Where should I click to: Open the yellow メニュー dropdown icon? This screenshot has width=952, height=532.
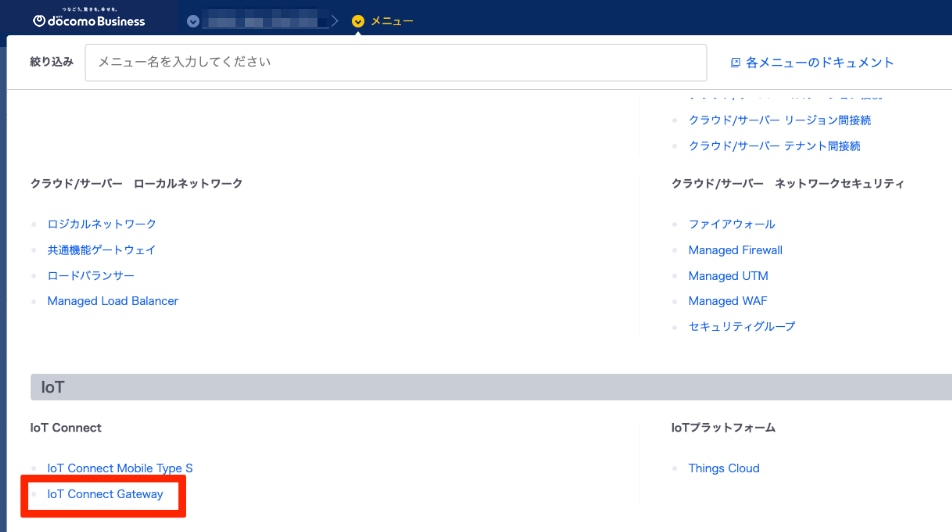pos(358,21)
